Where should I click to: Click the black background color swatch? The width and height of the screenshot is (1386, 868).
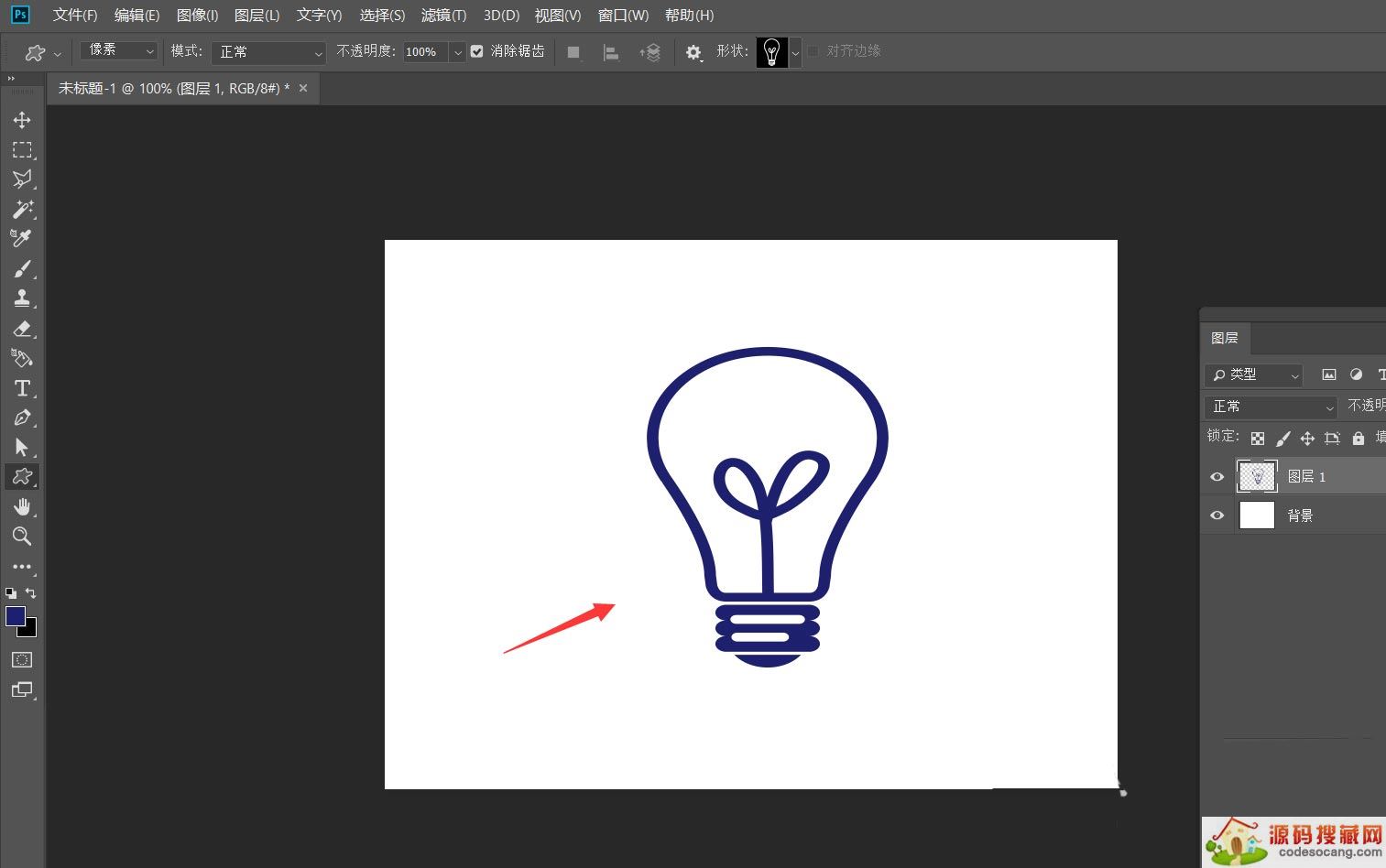29,630
